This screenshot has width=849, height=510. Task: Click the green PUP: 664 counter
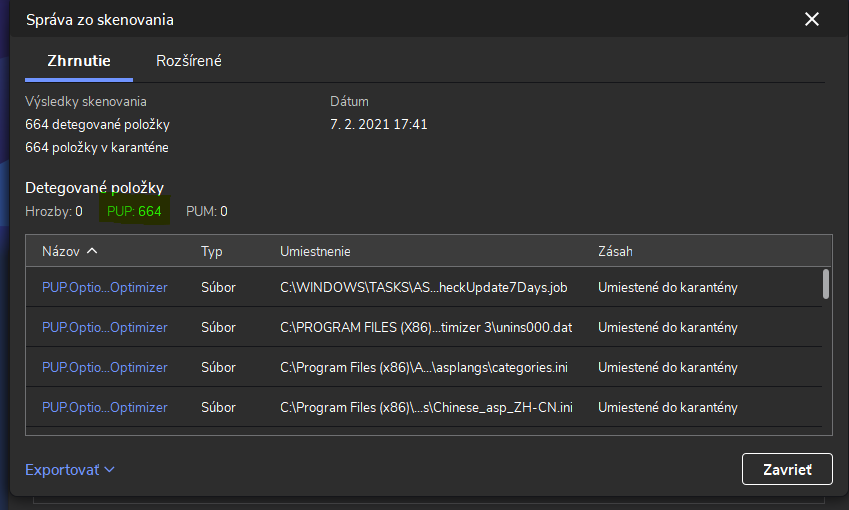pos(134,211)
